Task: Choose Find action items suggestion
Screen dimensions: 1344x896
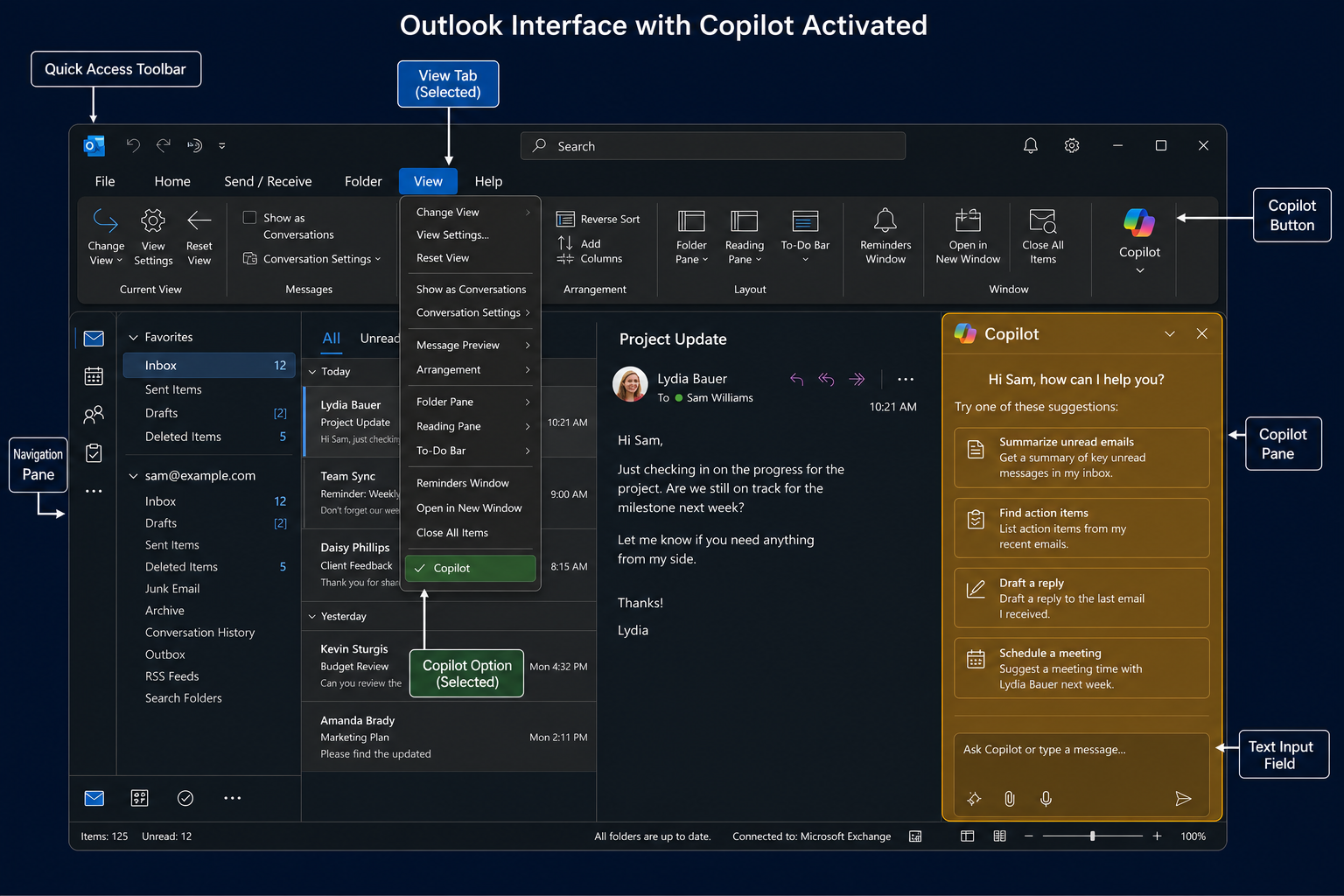Action: (x=1081, y=528)
